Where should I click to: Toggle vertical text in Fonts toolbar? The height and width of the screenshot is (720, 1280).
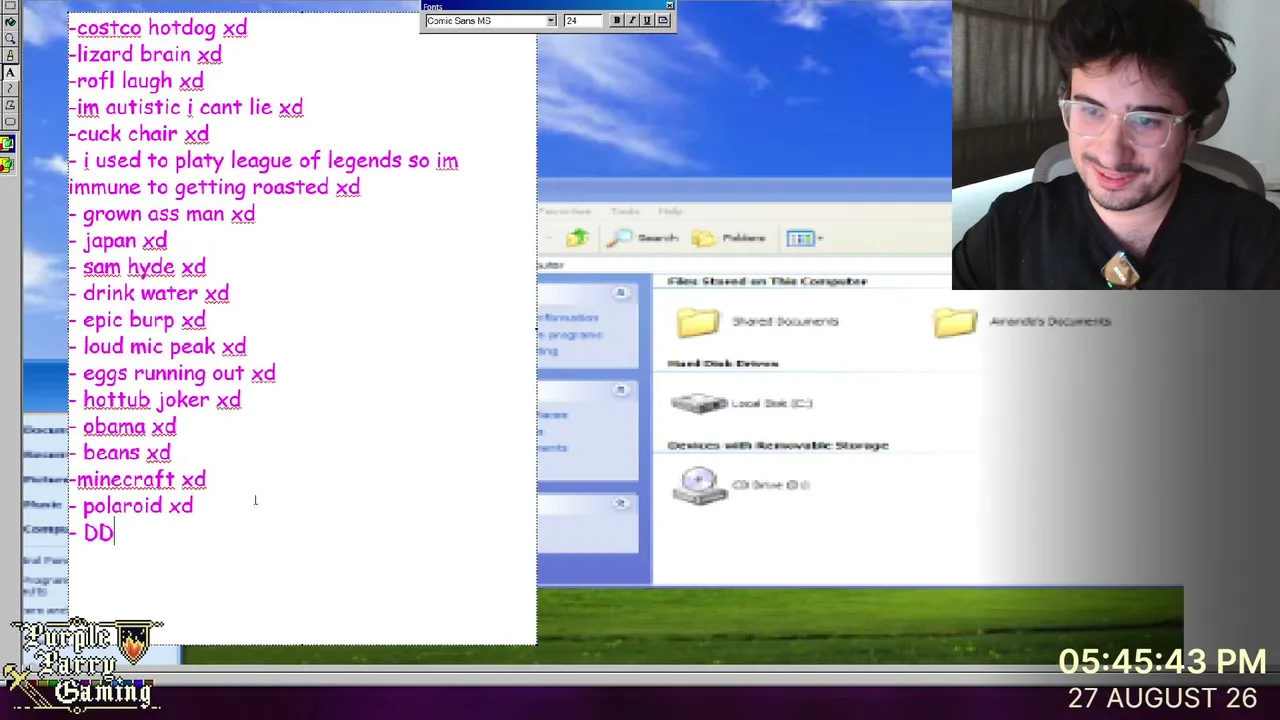pos(663,20)
